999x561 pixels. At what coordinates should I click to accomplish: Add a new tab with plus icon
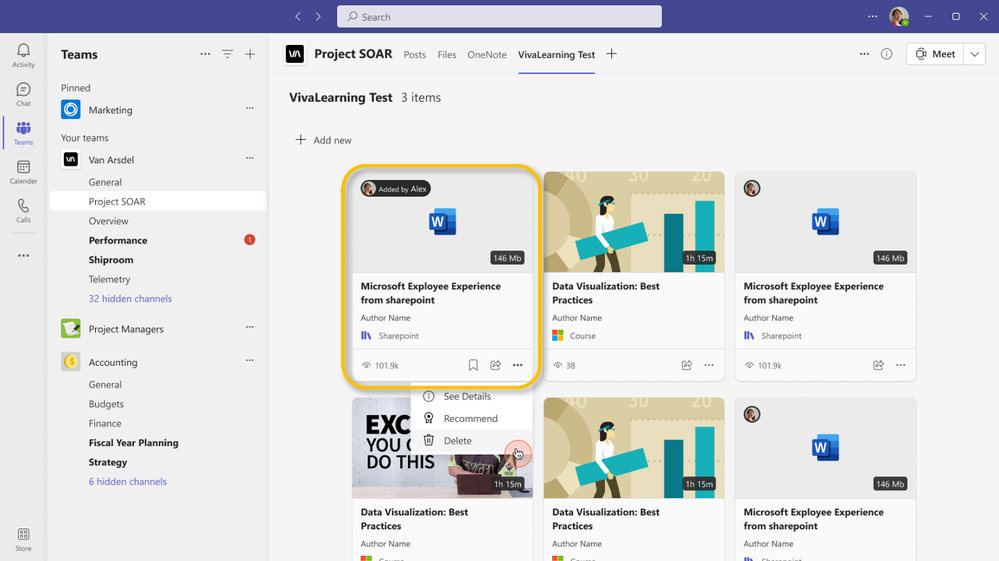coord(612,54)
